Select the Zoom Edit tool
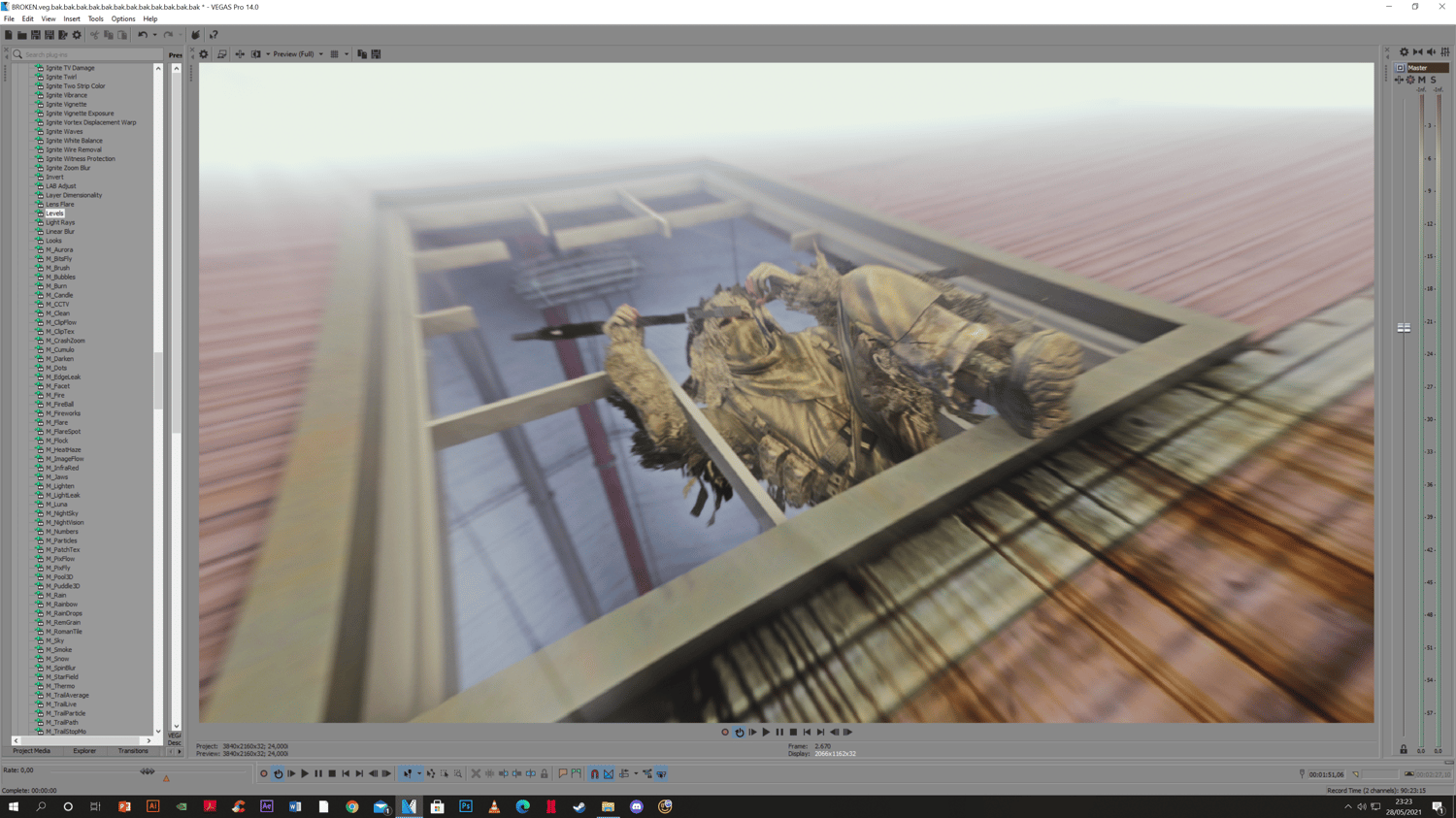 coord(458,774)
